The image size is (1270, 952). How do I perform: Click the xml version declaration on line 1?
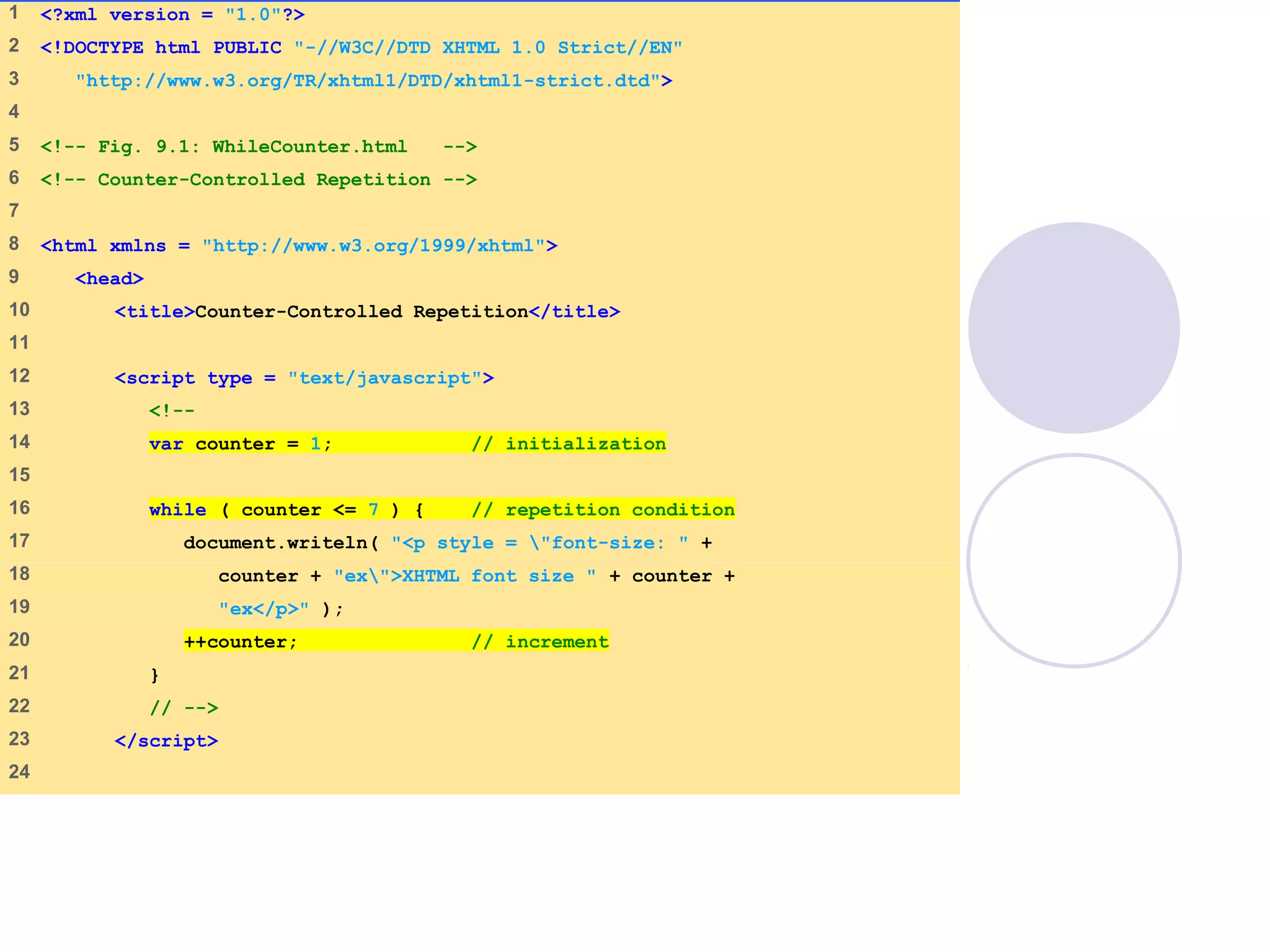tap(172, 15)
